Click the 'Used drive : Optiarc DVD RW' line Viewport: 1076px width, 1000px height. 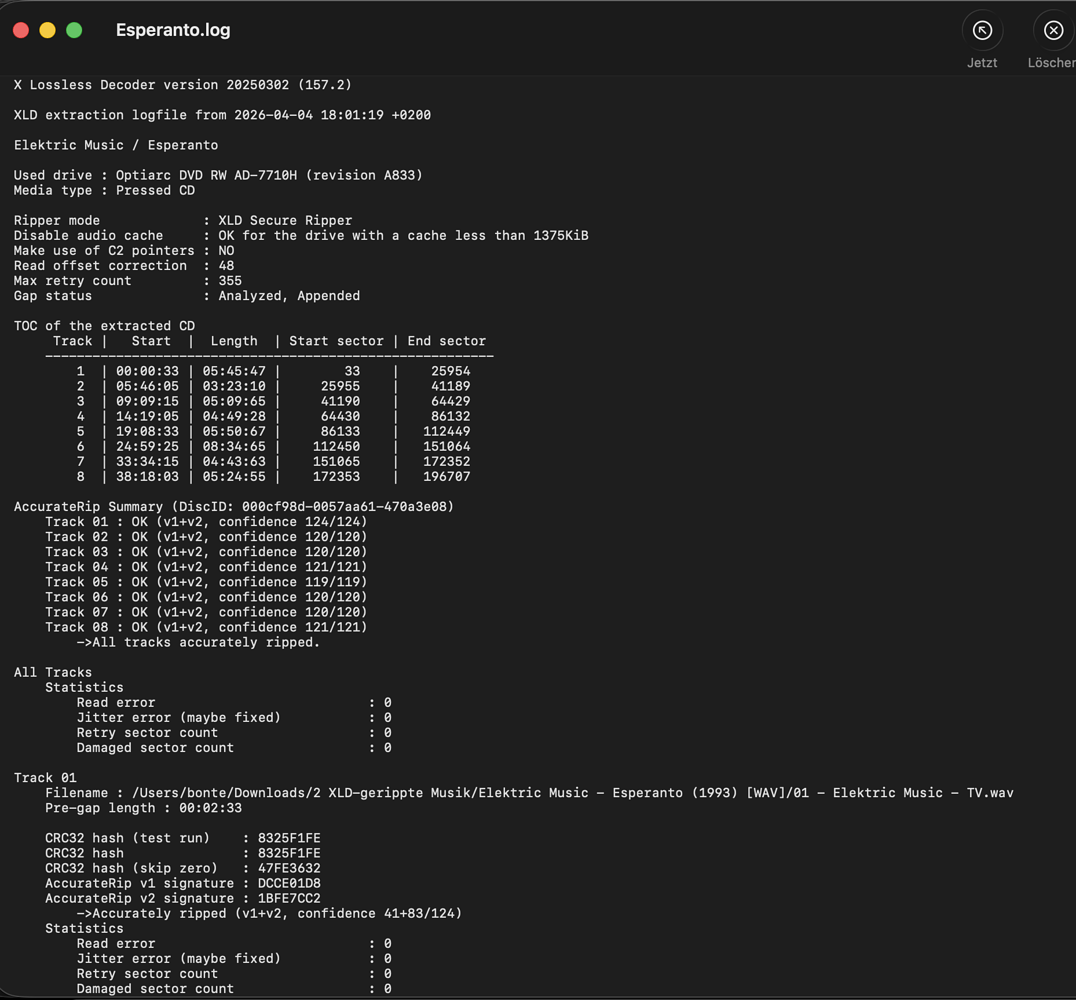coord(218,176)
